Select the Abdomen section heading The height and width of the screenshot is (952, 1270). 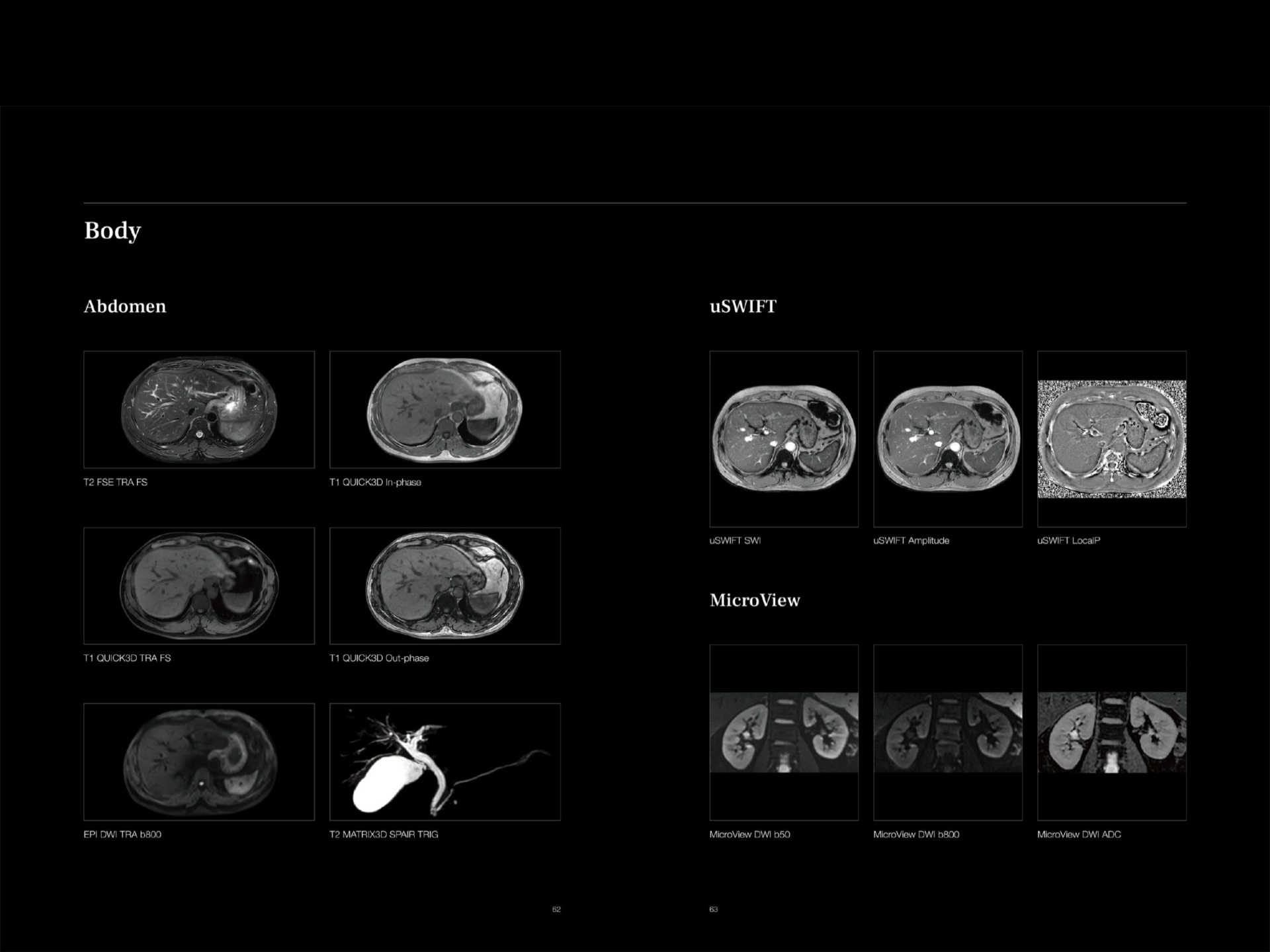tap(125, 306)
